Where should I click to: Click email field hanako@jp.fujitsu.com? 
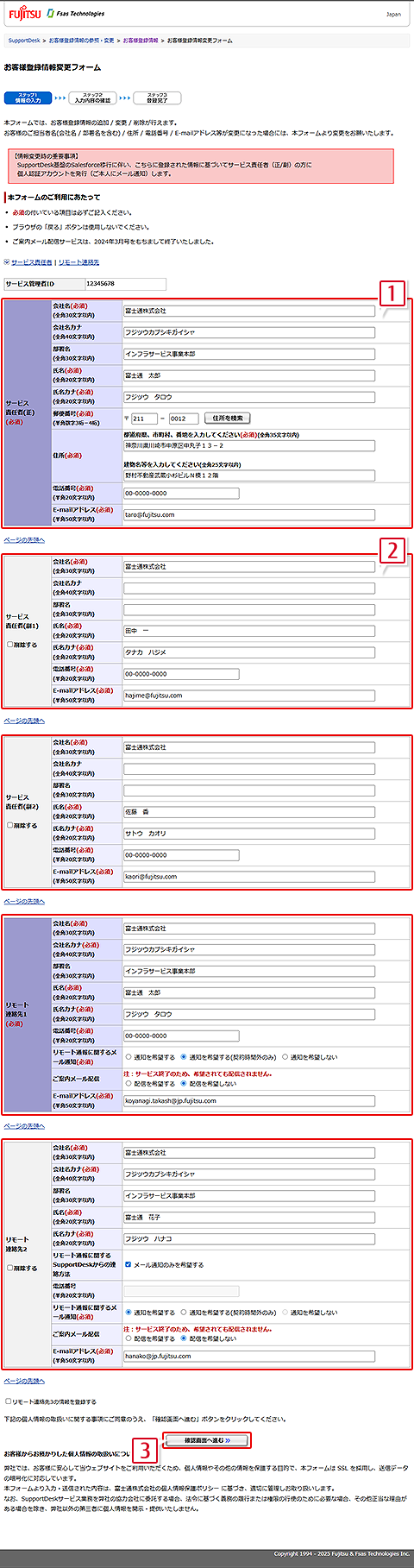pos(249,1357)
